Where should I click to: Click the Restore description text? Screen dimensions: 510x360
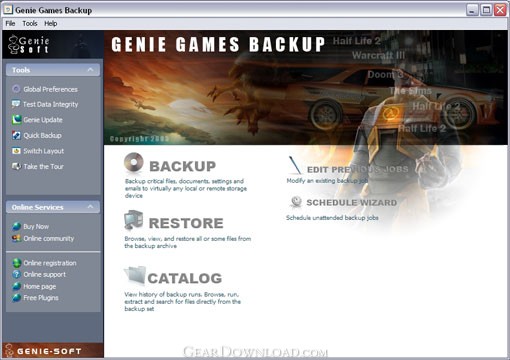tap(188, 242)
